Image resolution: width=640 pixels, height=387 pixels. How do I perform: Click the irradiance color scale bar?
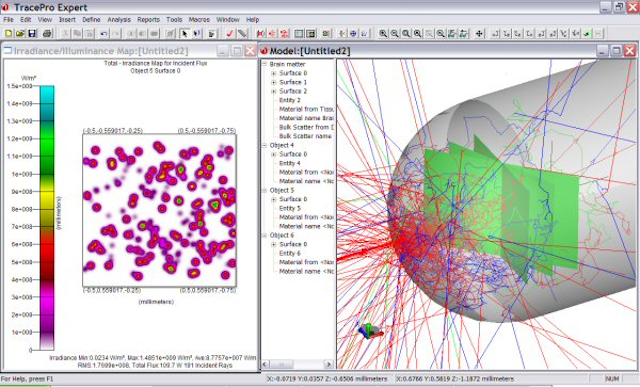pos(47,218)
